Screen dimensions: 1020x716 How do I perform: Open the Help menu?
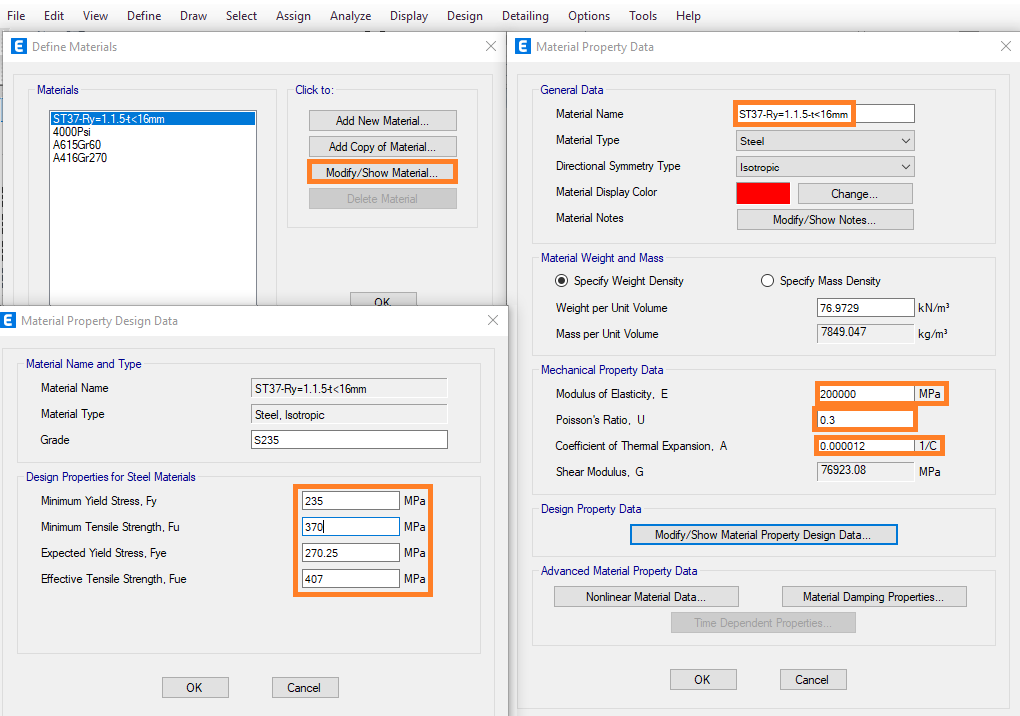point(688,16)
